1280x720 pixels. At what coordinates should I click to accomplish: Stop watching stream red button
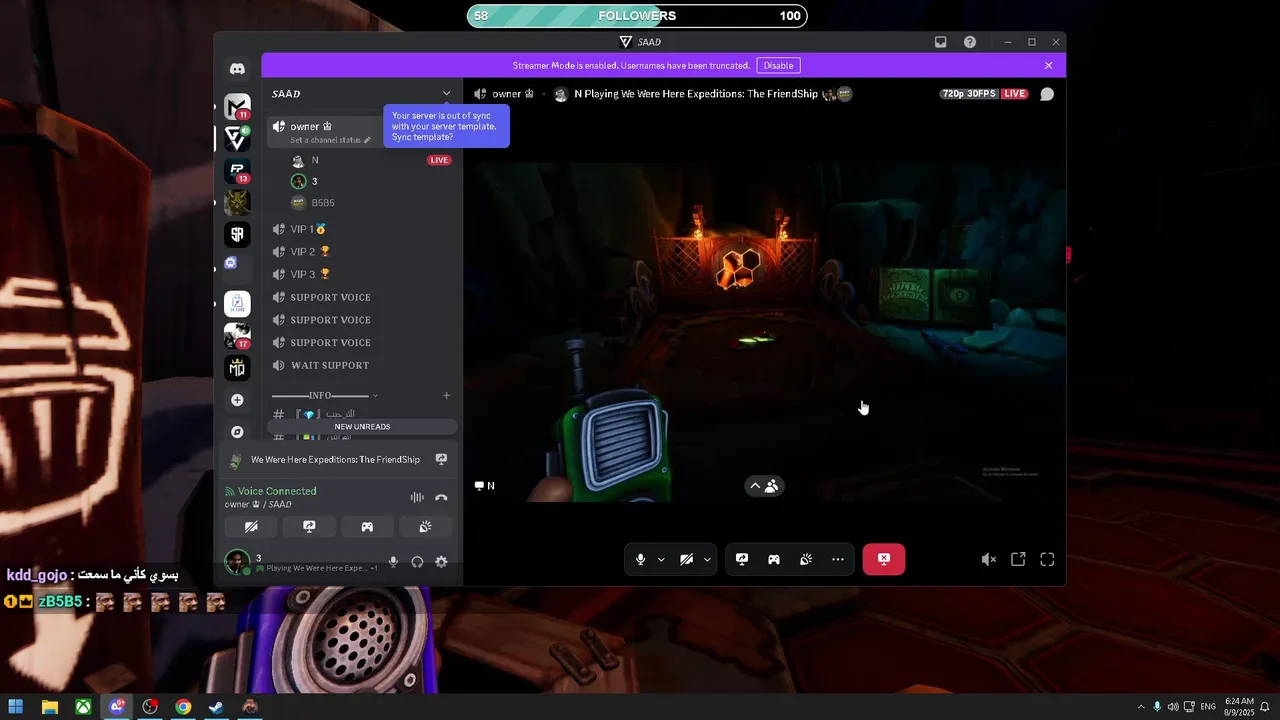coord(884,560)
